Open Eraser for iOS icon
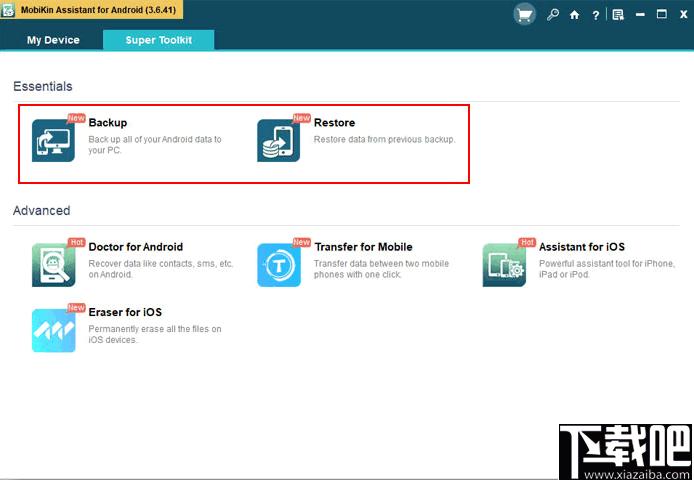The height and width of the screenshot is (480, 694). (x=53, y=330)
